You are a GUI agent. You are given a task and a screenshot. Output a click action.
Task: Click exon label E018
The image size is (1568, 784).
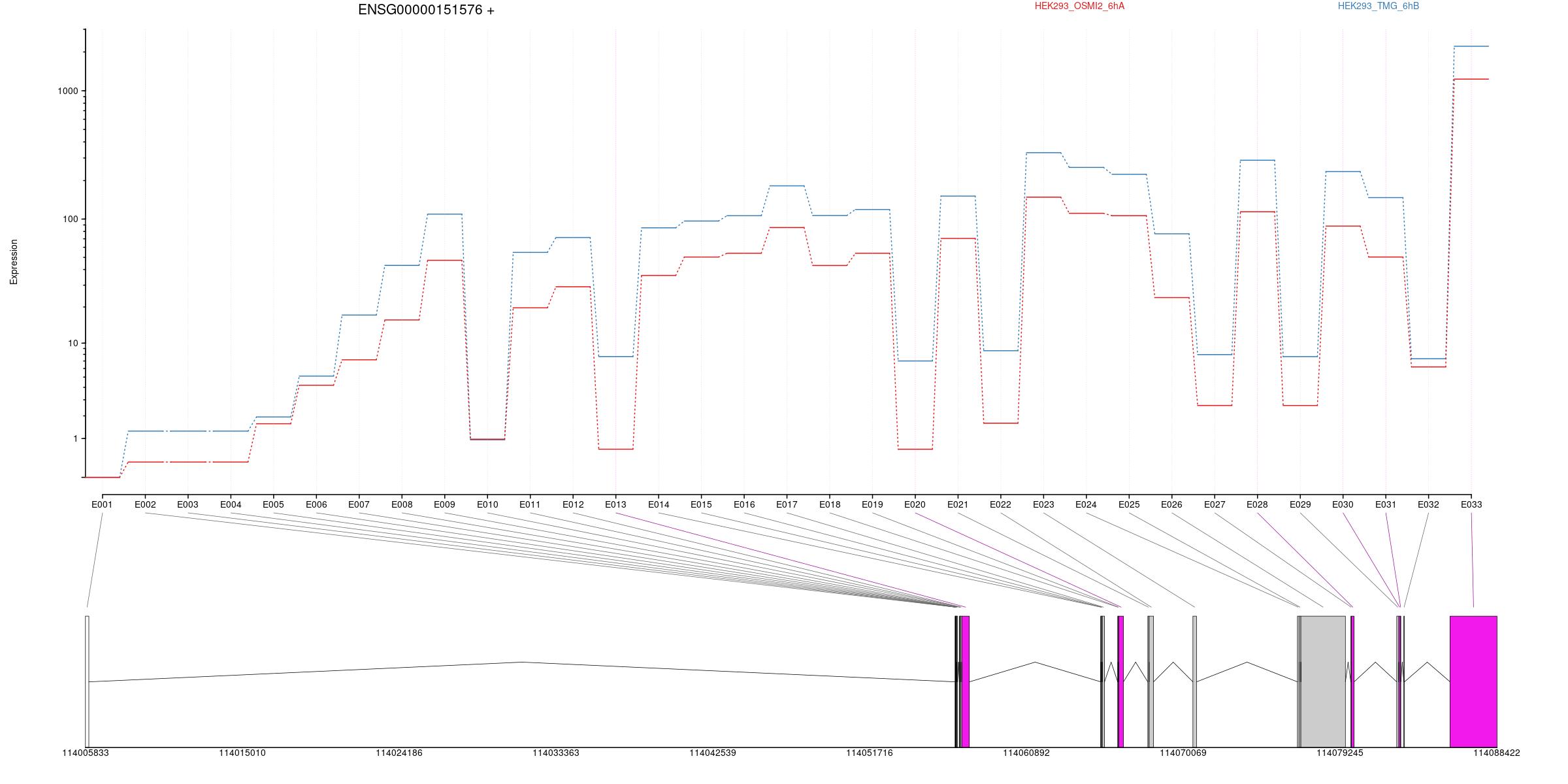(830, 504)
